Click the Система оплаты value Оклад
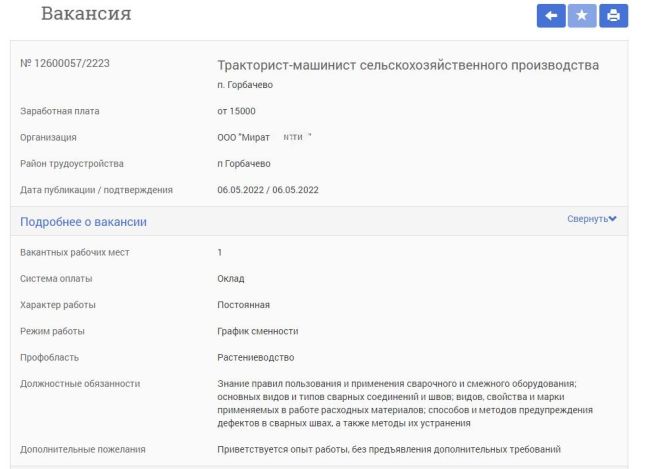Viewport: 650px width, 469px height. (231, 279)
